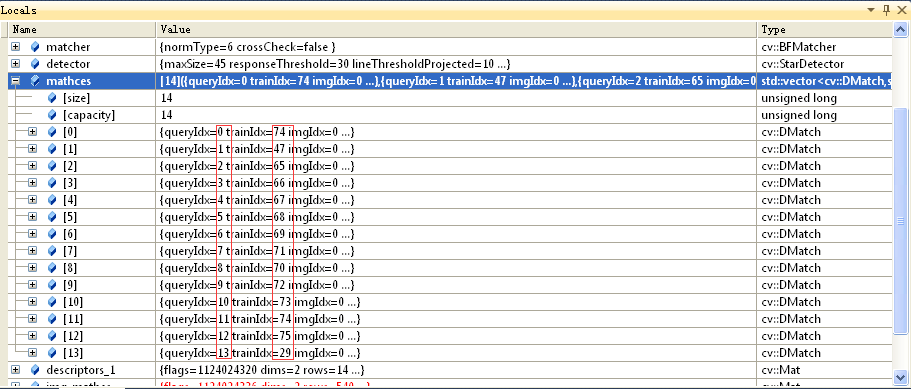911x389 pixels.
Task: Click the Locals panel title
Action: (19, 10)
